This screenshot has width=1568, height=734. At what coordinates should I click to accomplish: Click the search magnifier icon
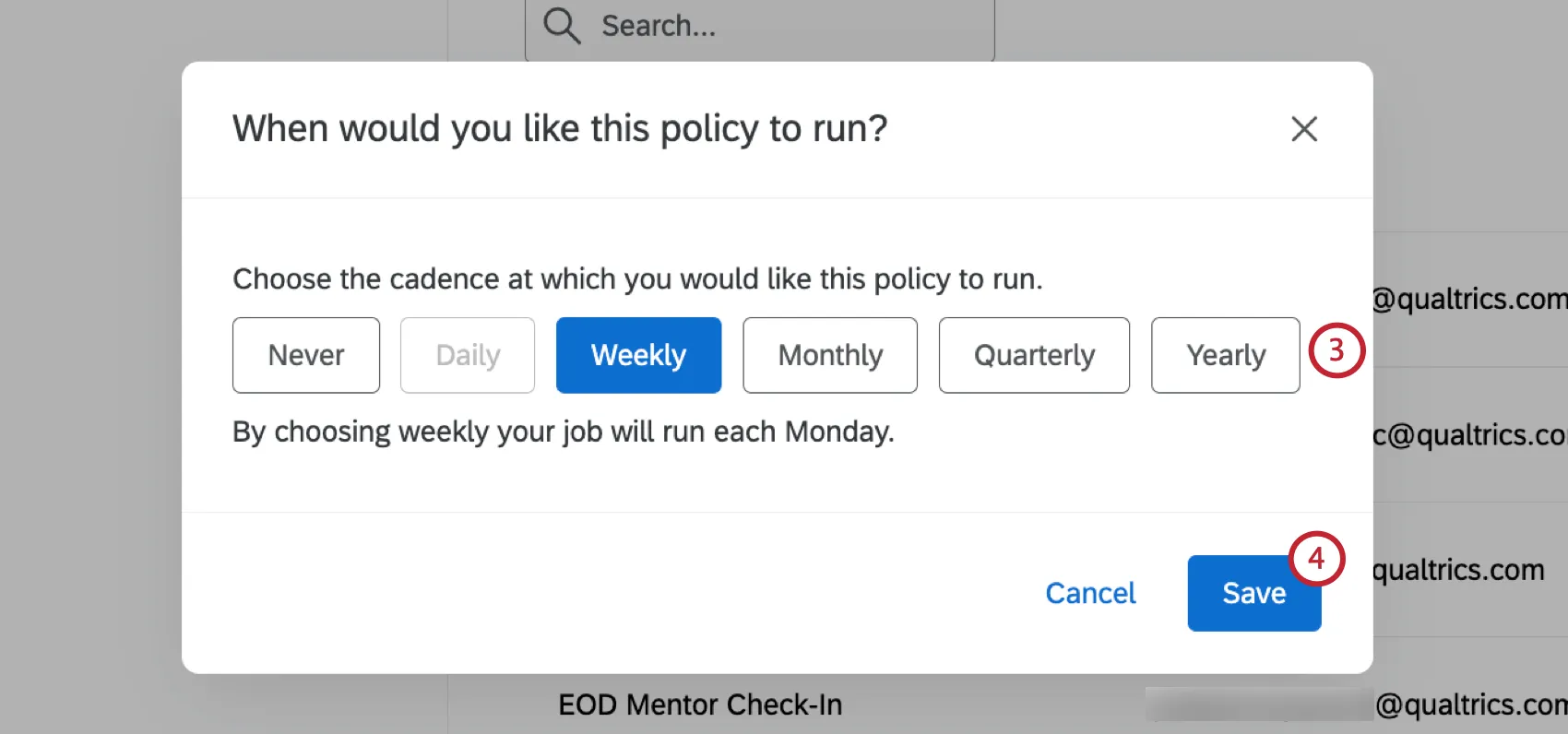click(562, 26)
